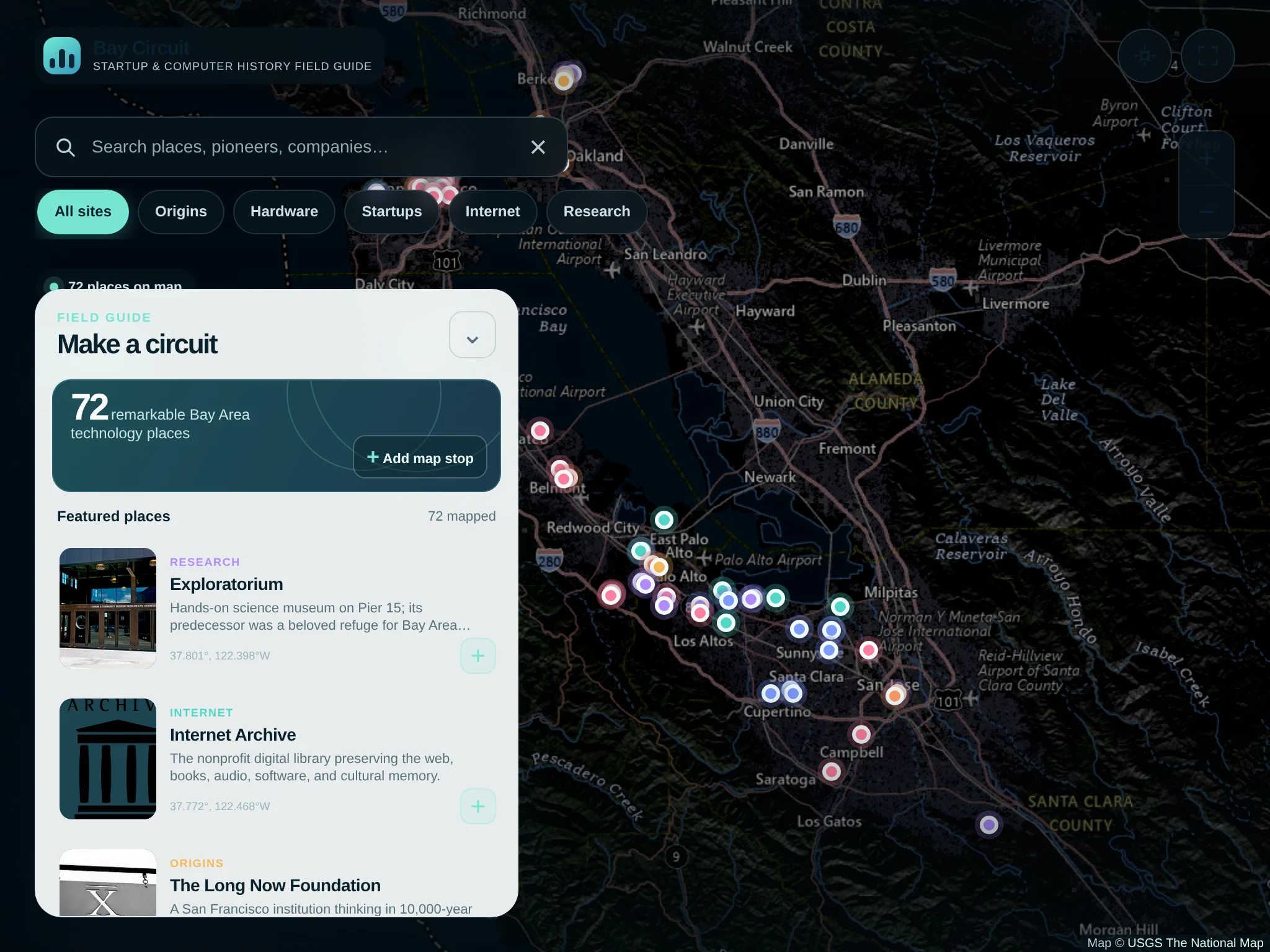Click the 'Featured places' heading
Image resolution: width=1270 pixels, height=952 pixels.
click(x=113, y=516)
